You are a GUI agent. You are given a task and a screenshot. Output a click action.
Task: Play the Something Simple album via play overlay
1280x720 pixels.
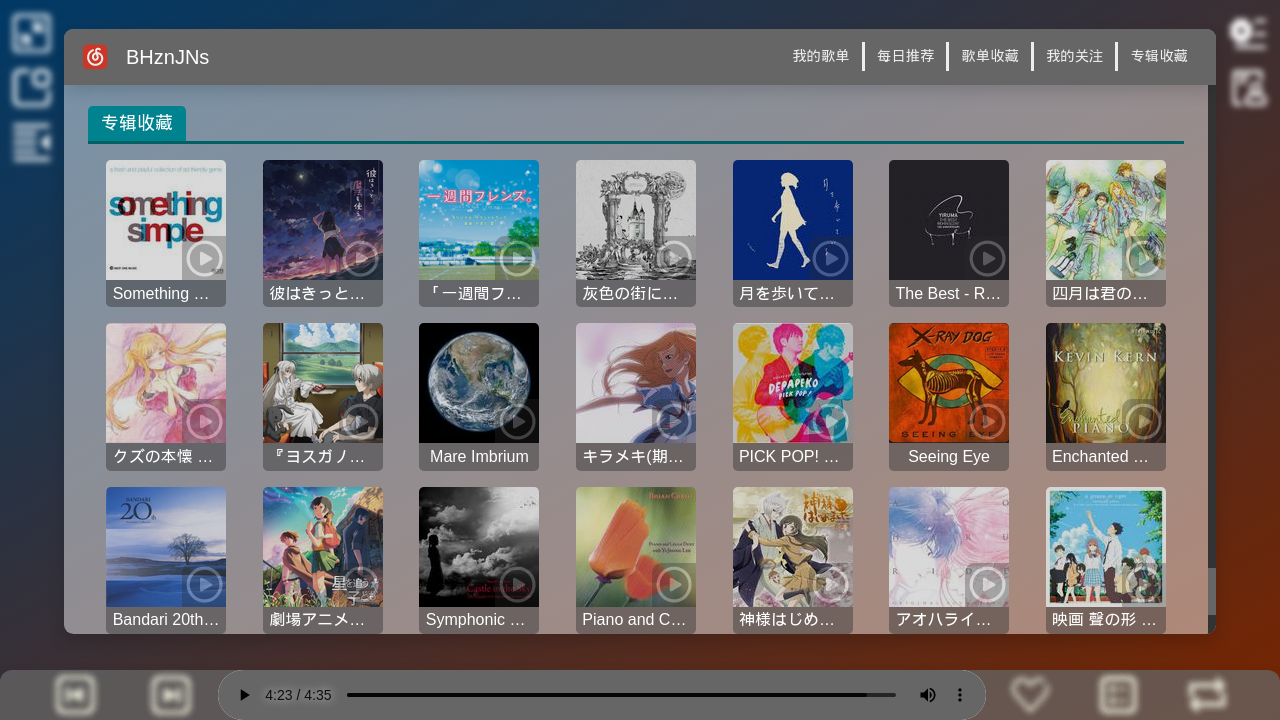[x=204, y=258]
